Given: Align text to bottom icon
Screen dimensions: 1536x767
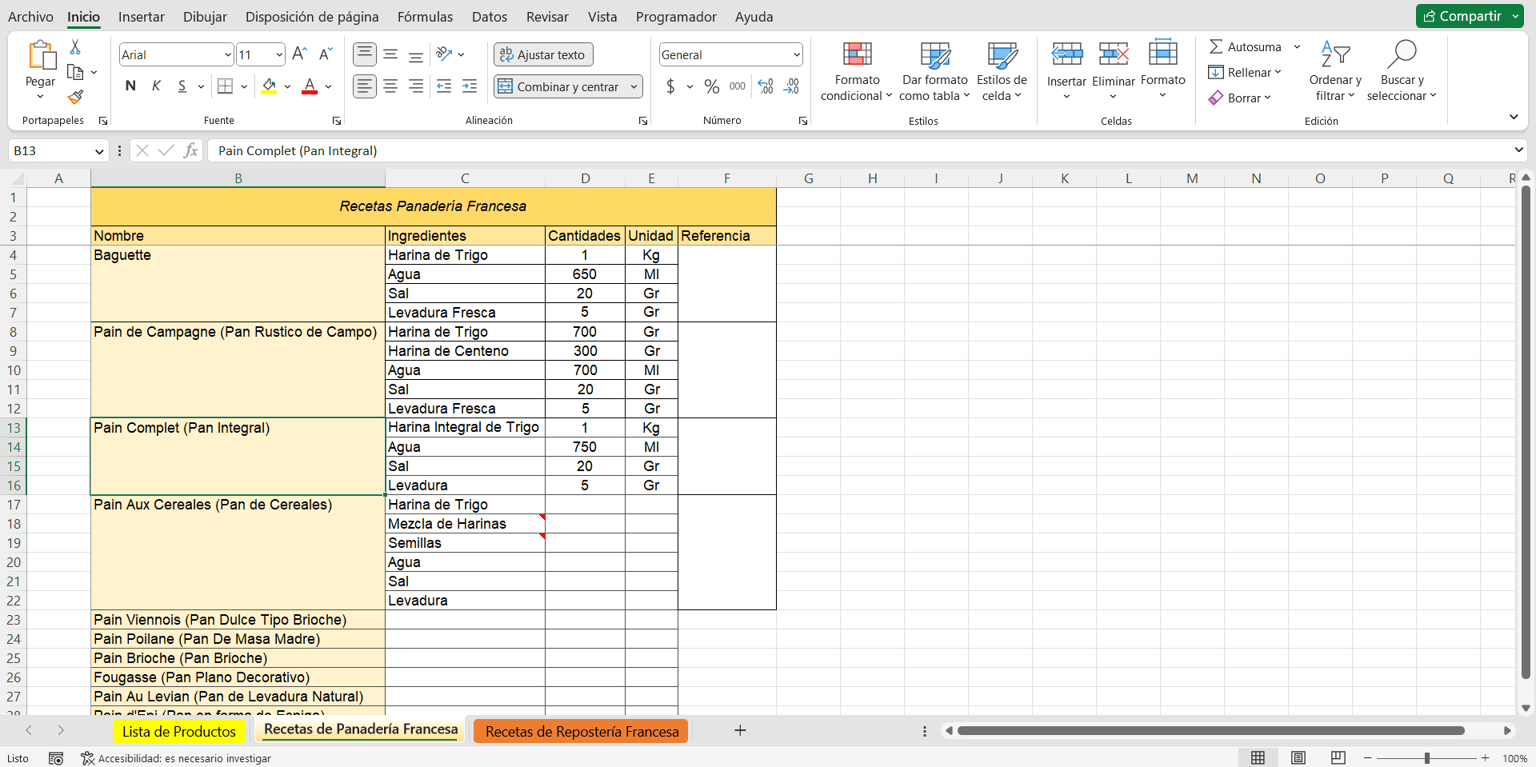Looking at the screenshot, I should [x=416, y=54].
